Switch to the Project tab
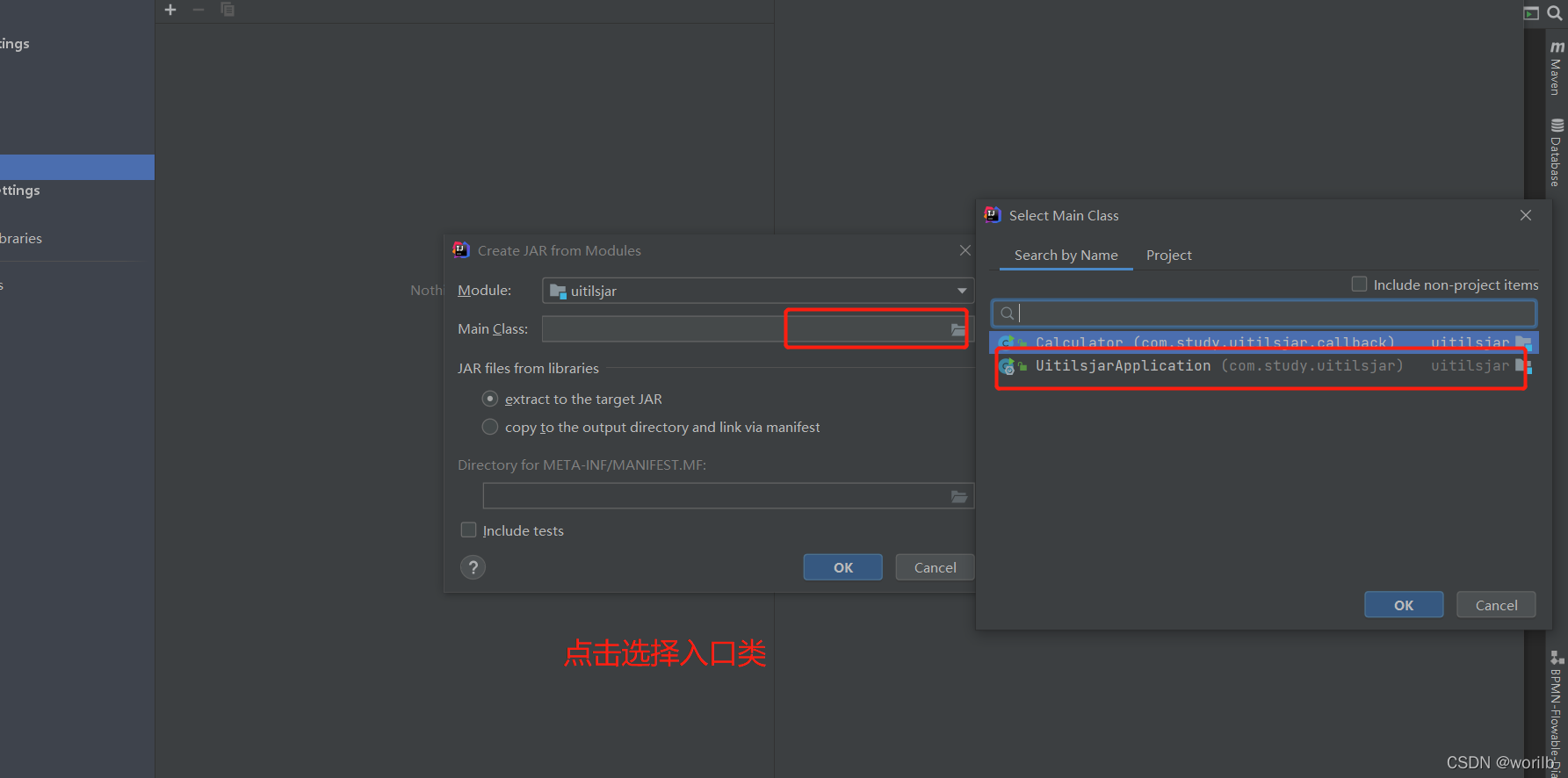The width and height of the screenshot is (1568, 778). pyautogui.click(x=1169, y=255)
